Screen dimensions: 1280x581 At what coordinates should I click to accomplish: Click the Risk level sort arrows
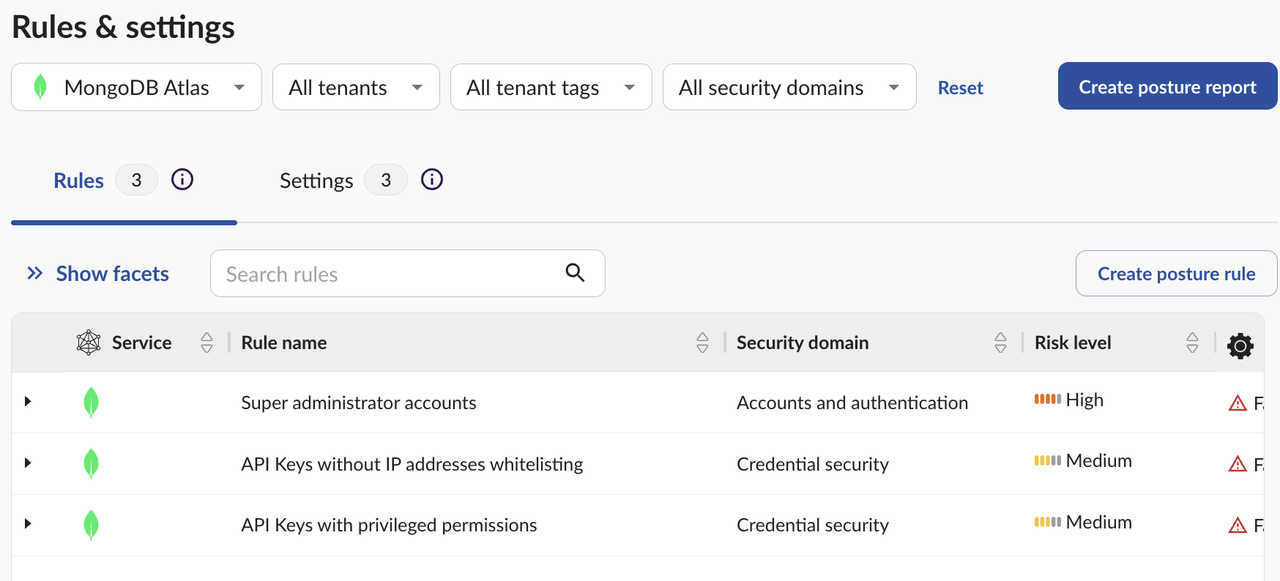(x=1192, y=343)
